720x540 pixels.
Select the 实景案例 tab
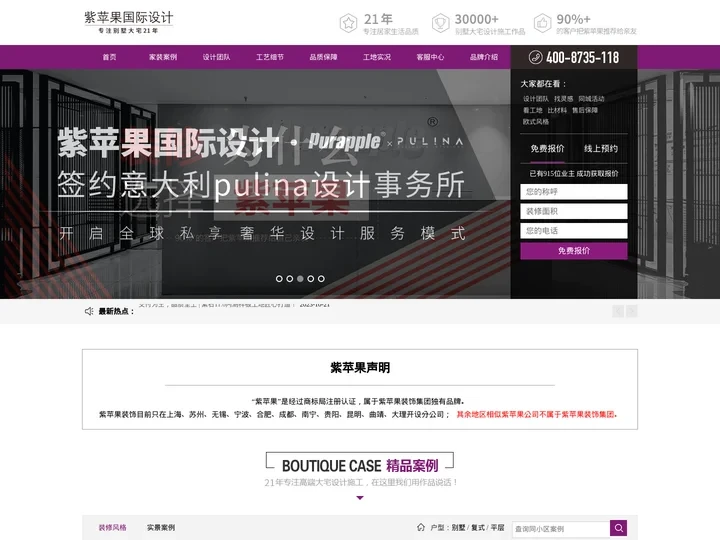(161, 528)
